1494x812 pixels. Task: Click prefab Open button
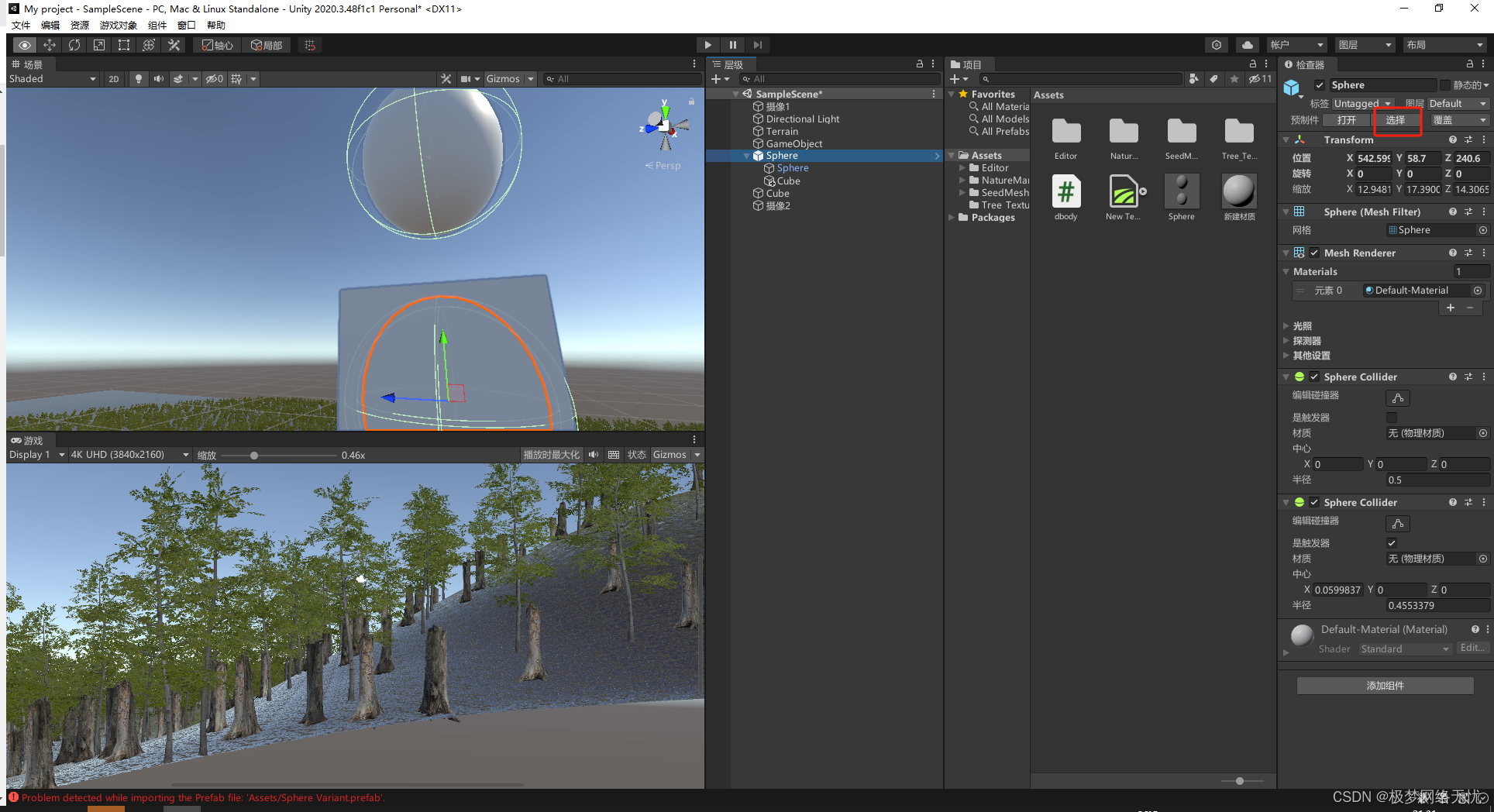pos(1347,120)
